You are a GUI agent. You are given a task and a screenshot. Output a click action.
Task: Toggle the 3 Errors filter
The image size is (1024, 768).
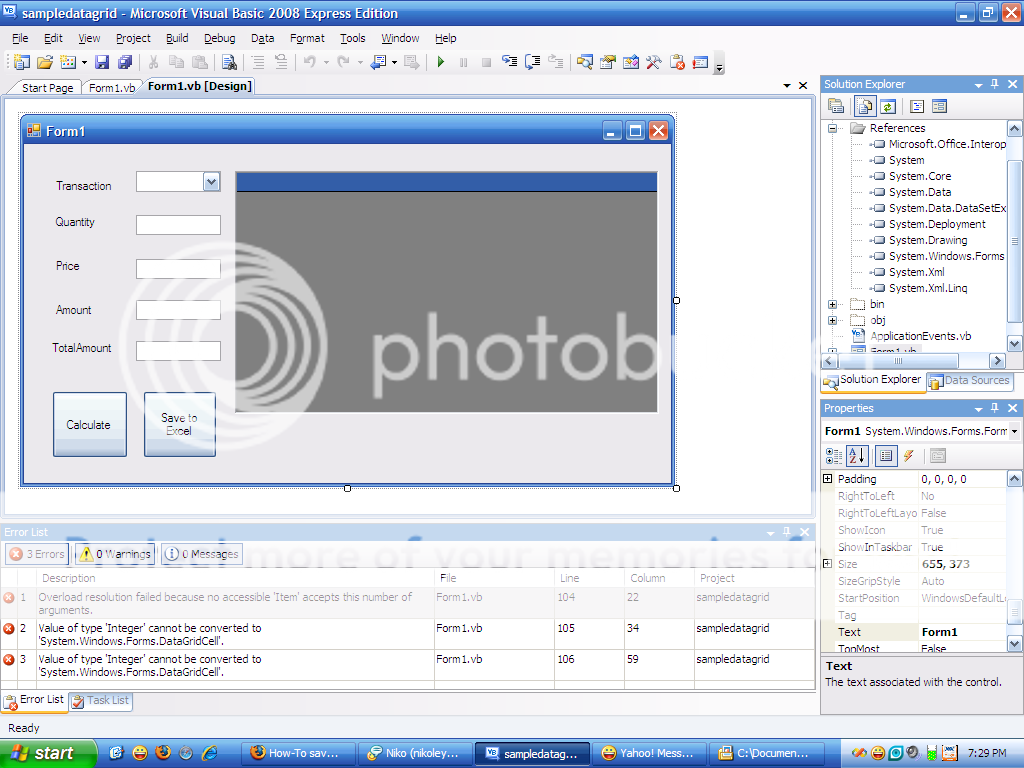37,554
